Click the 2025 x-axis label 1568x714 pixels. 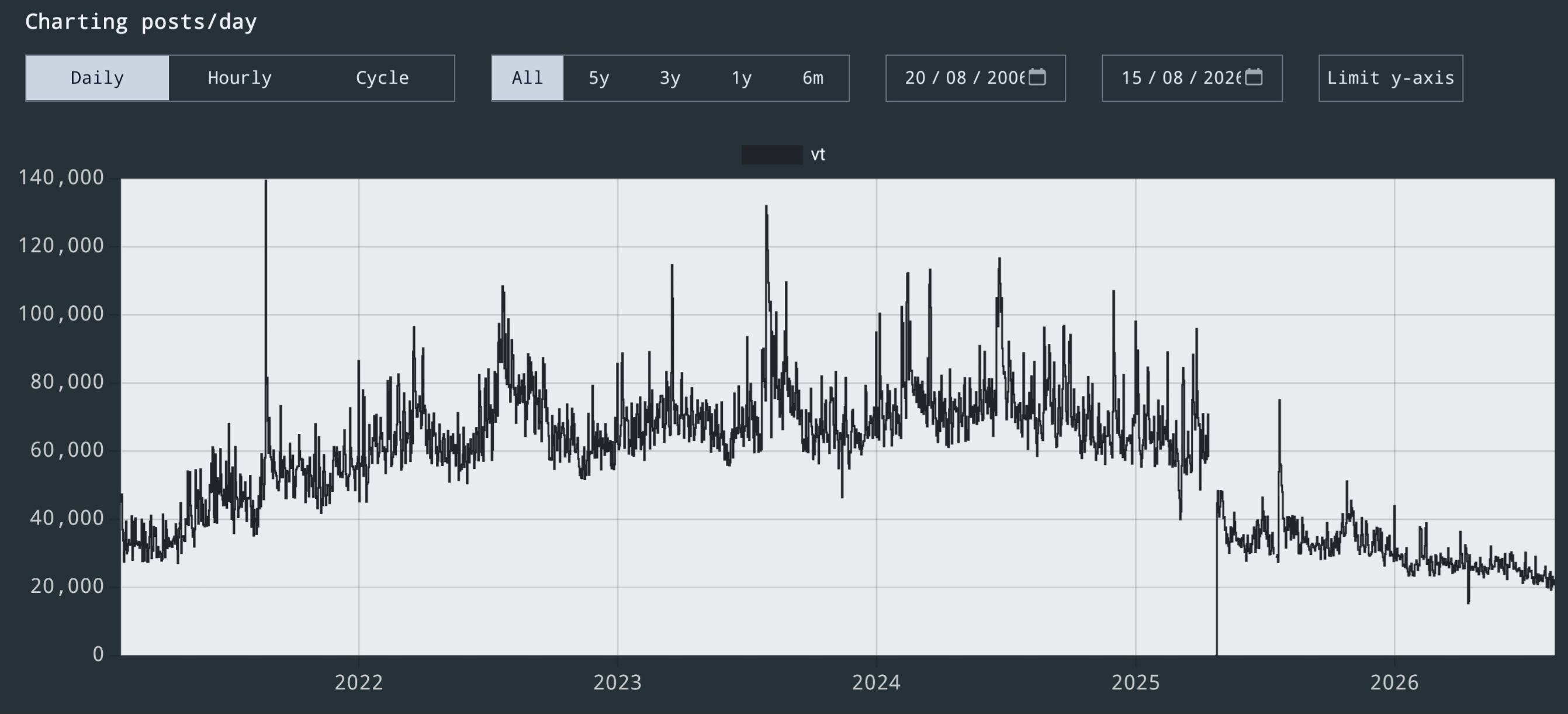1136,682
